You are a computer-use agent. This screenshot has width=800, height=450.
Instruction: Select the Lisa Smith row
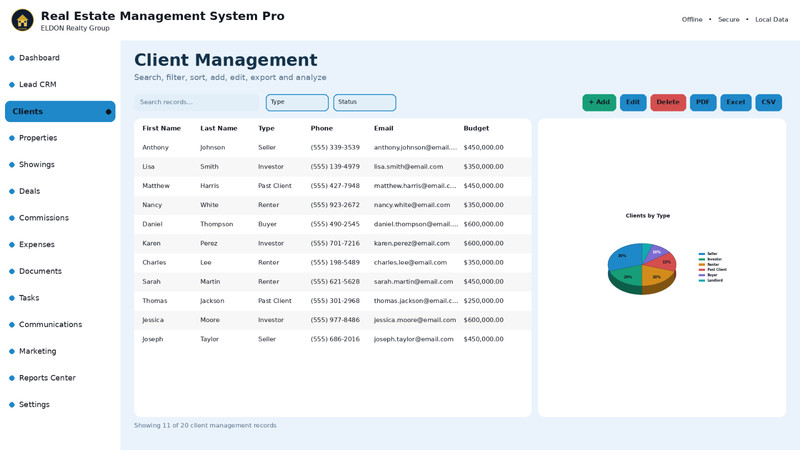point(333,166)
